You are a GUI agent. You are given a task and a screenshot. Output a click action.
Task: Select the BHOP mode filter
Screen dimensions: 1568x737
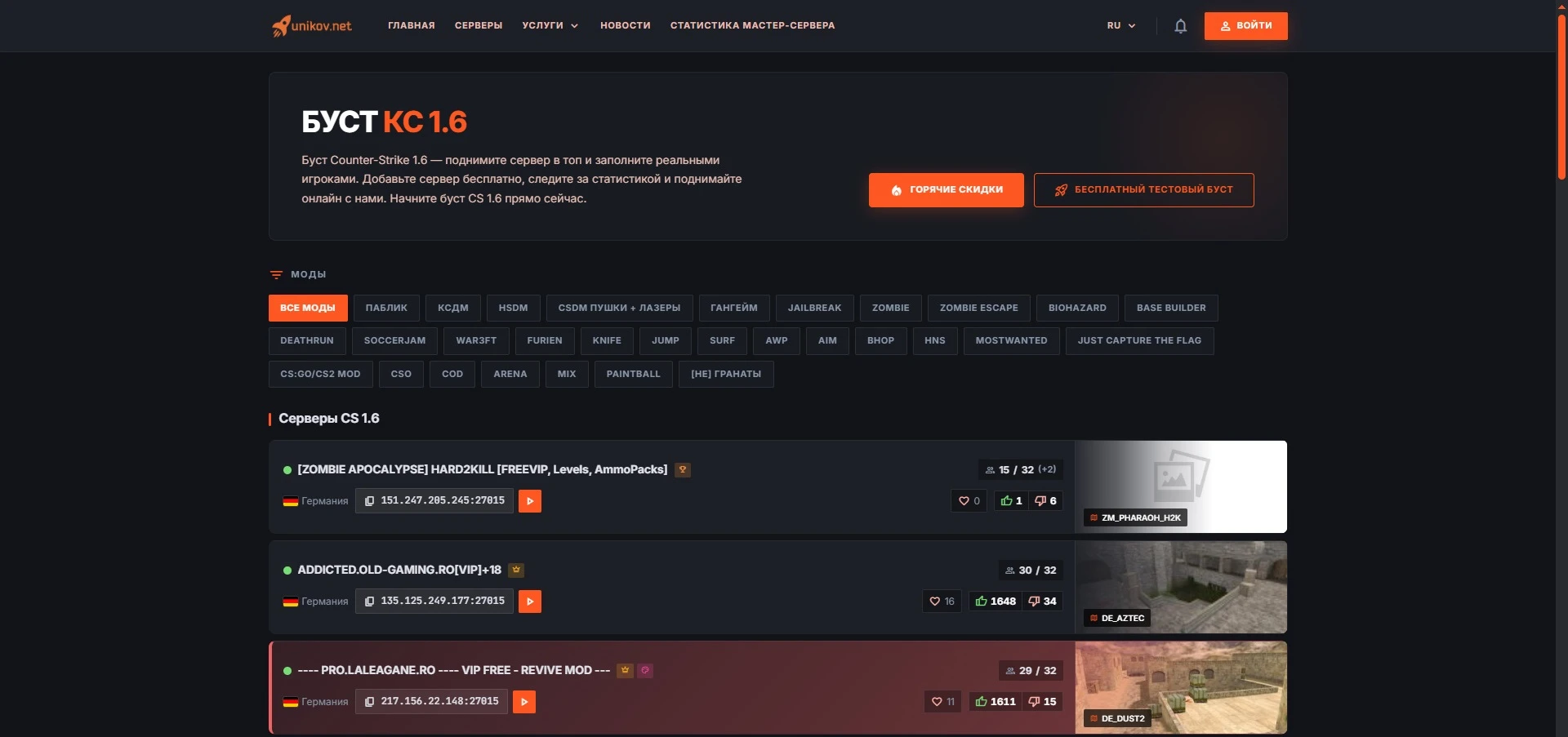point(881,341)
